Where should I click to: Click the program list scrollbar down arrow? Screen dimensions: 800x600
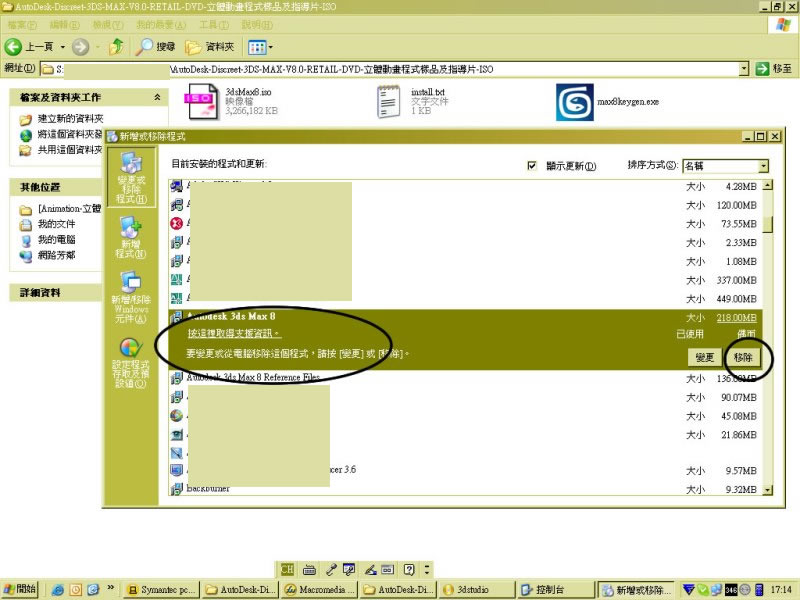tap(767, 490)
